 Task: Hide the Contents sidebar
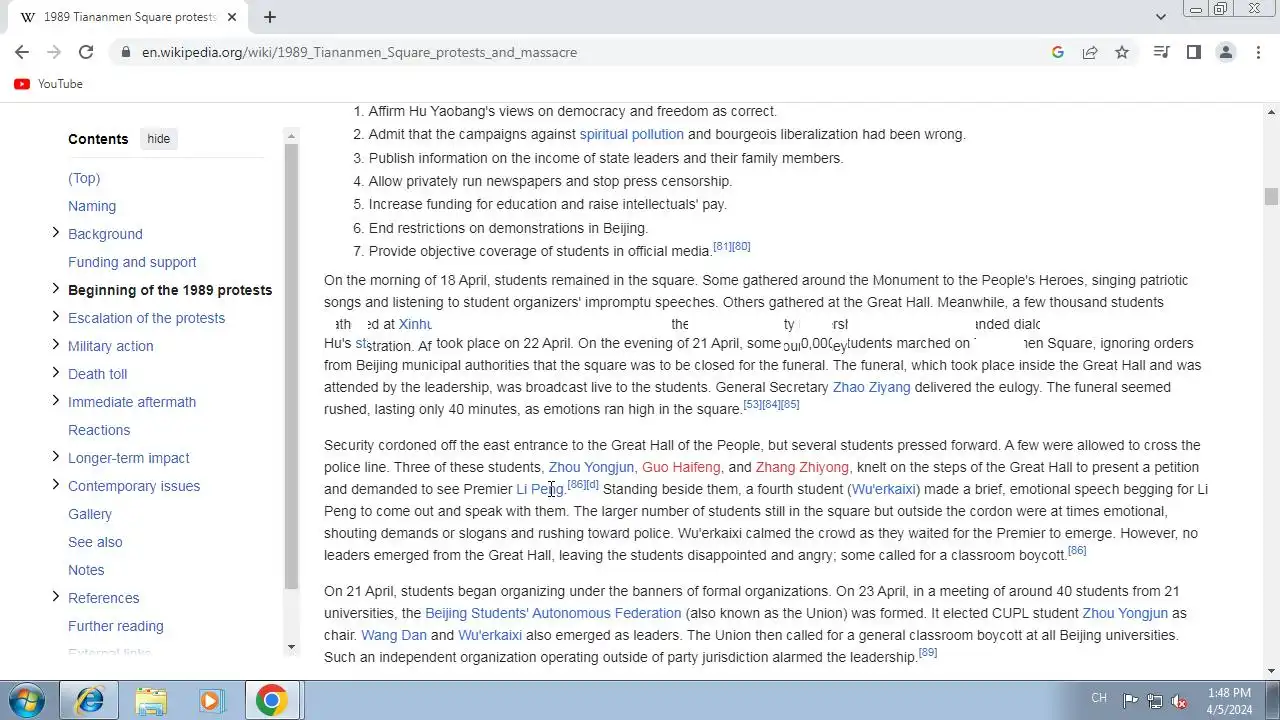[x=159, y=139]
